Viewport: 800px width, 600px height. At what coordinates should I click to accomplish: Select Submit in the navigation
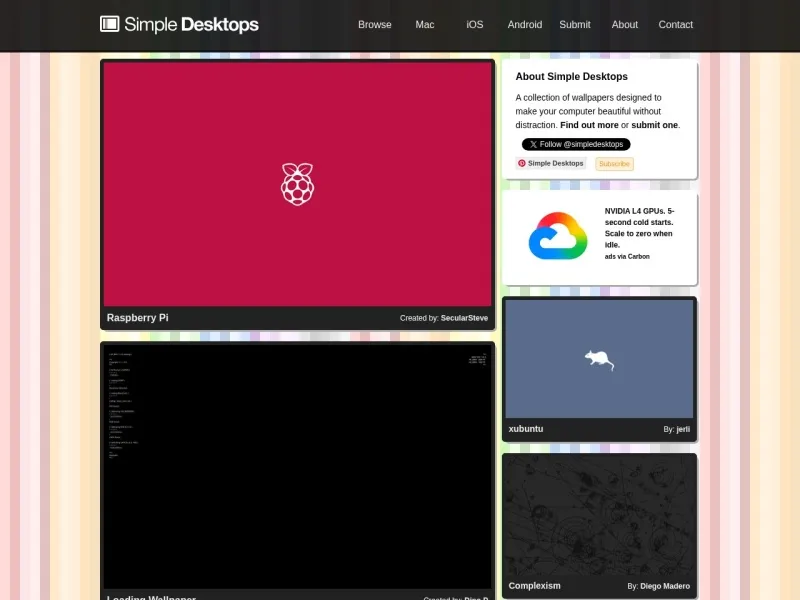(x=574, y=24)
